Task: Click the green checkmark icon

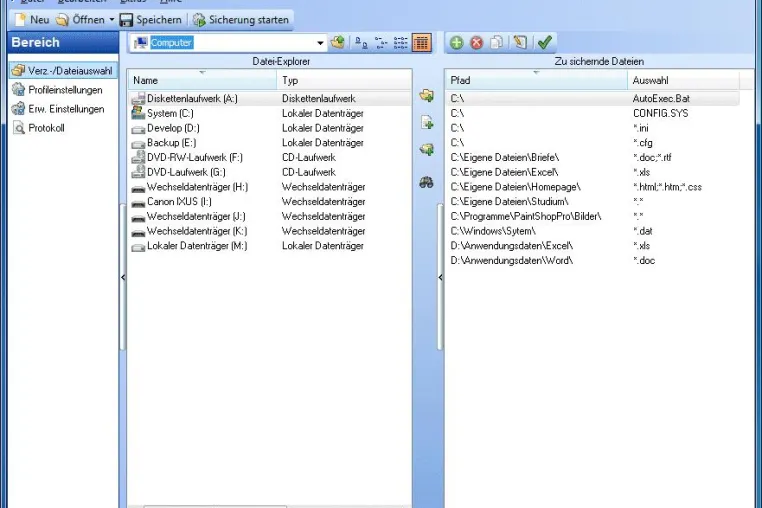Action: point(545,43)
